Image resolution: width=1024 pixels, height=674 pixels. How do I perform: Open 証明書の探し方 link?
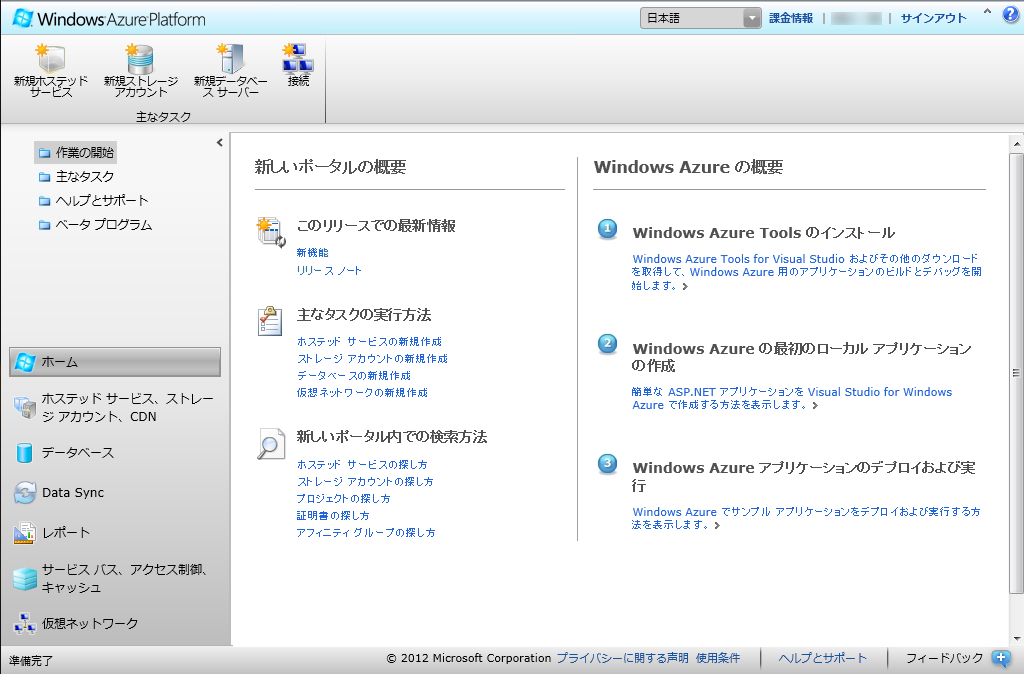pyautogui.click(x=332, y=515)
